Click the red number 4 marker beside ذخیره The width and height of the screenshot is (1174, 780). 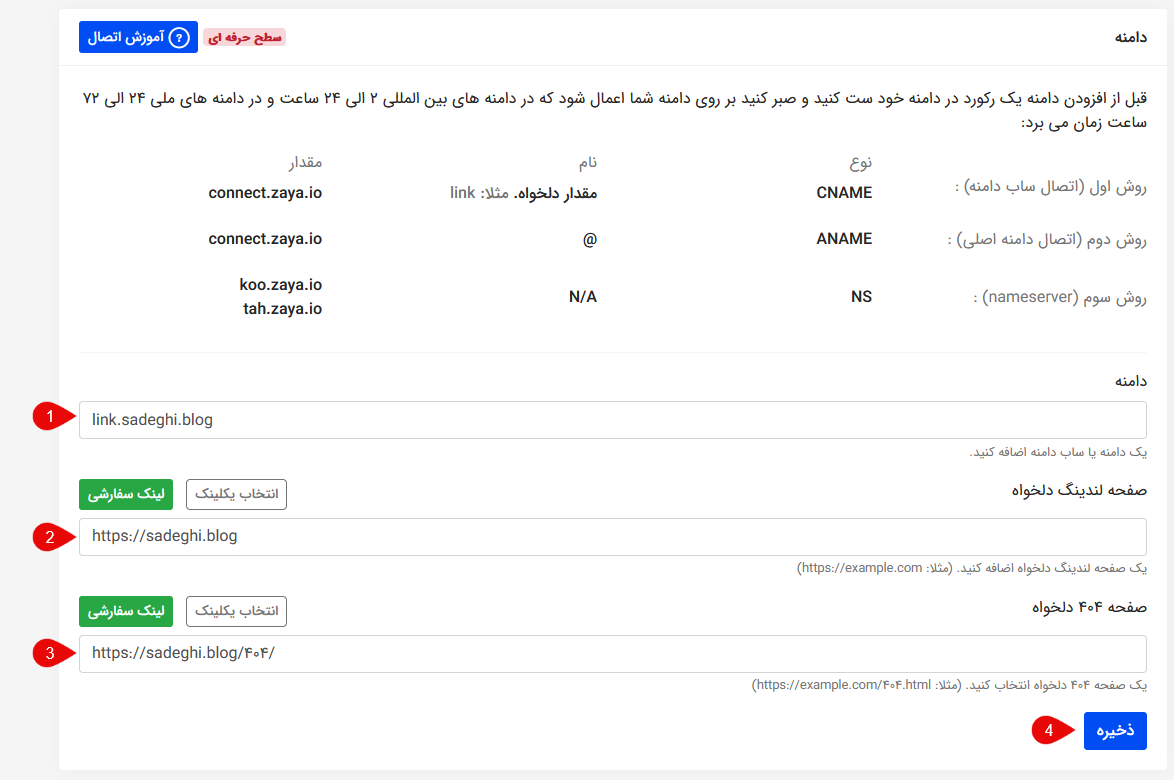point(1049,731)
